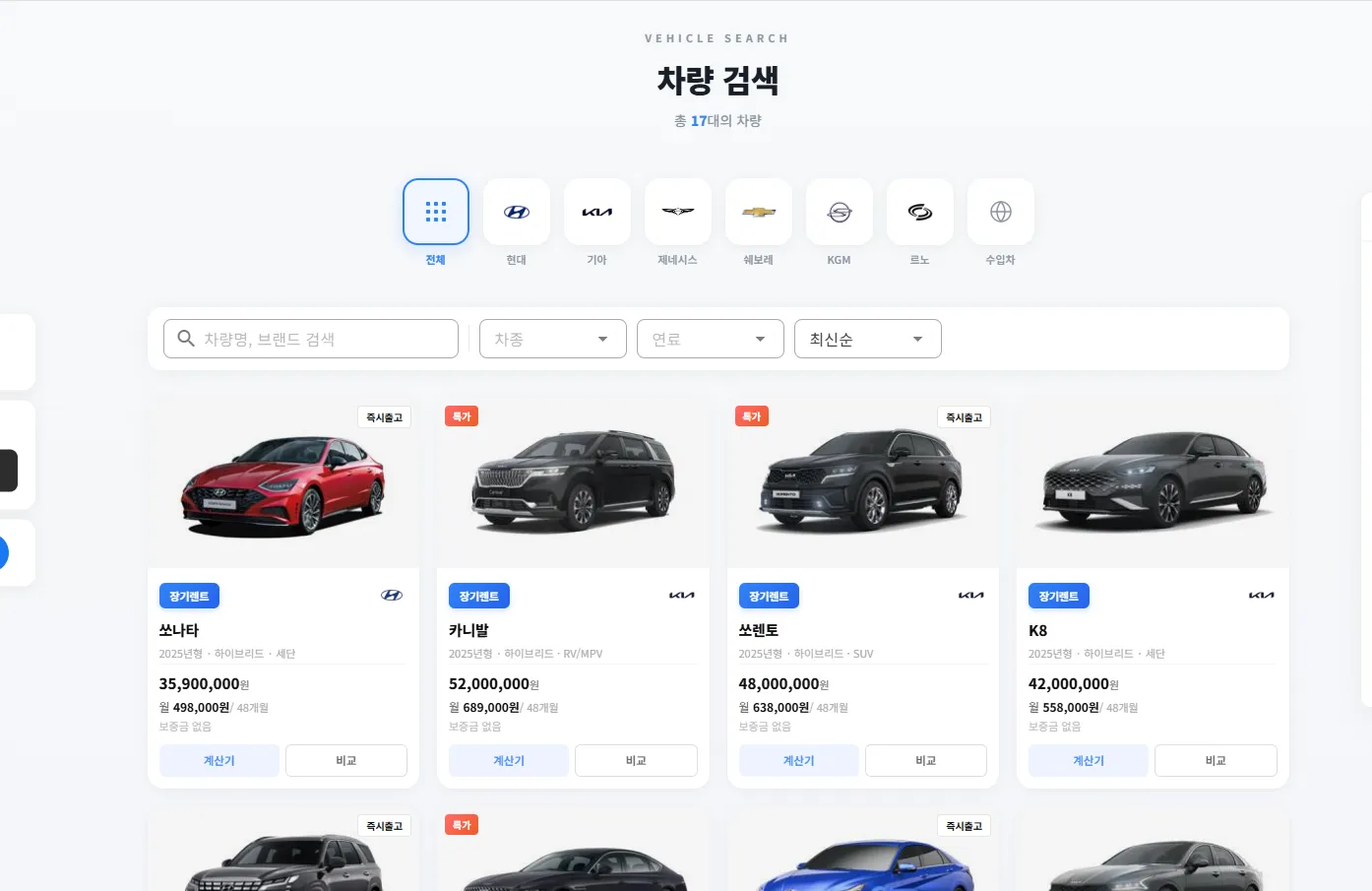Click 특가 badge on 카니발 card
This screenshot has height=891, width=1372.
462,416
